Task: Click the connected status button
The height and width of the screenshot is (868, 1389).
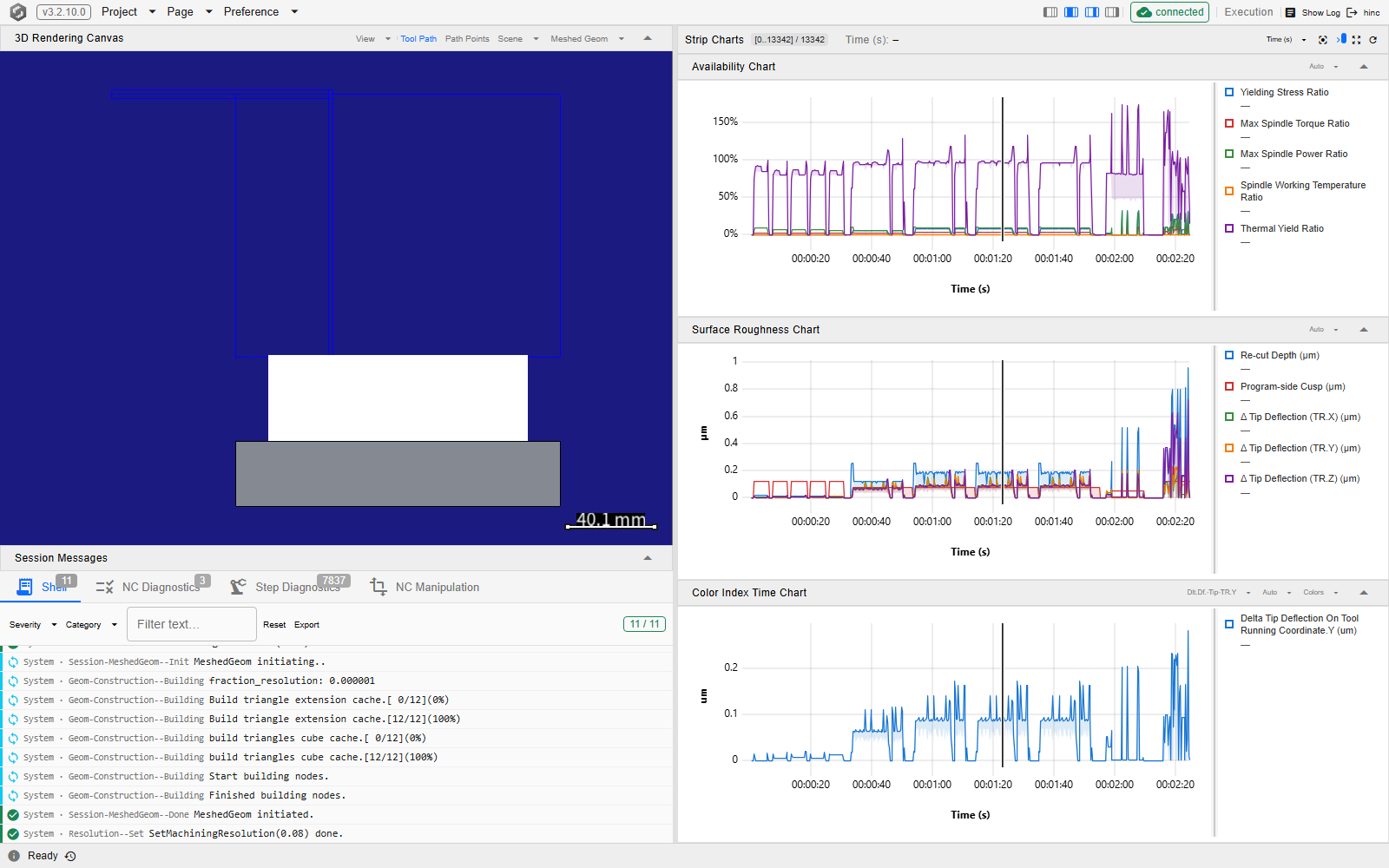Action: [x=1169, y=12]
